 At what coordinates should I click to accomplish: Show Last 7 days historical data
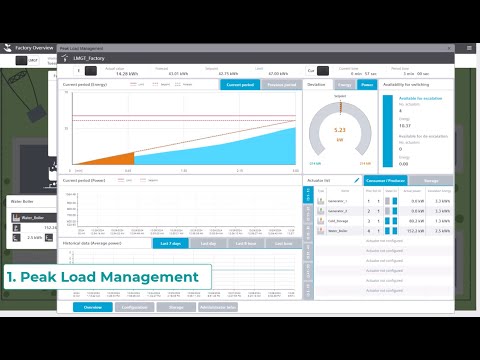pos(171,243)
